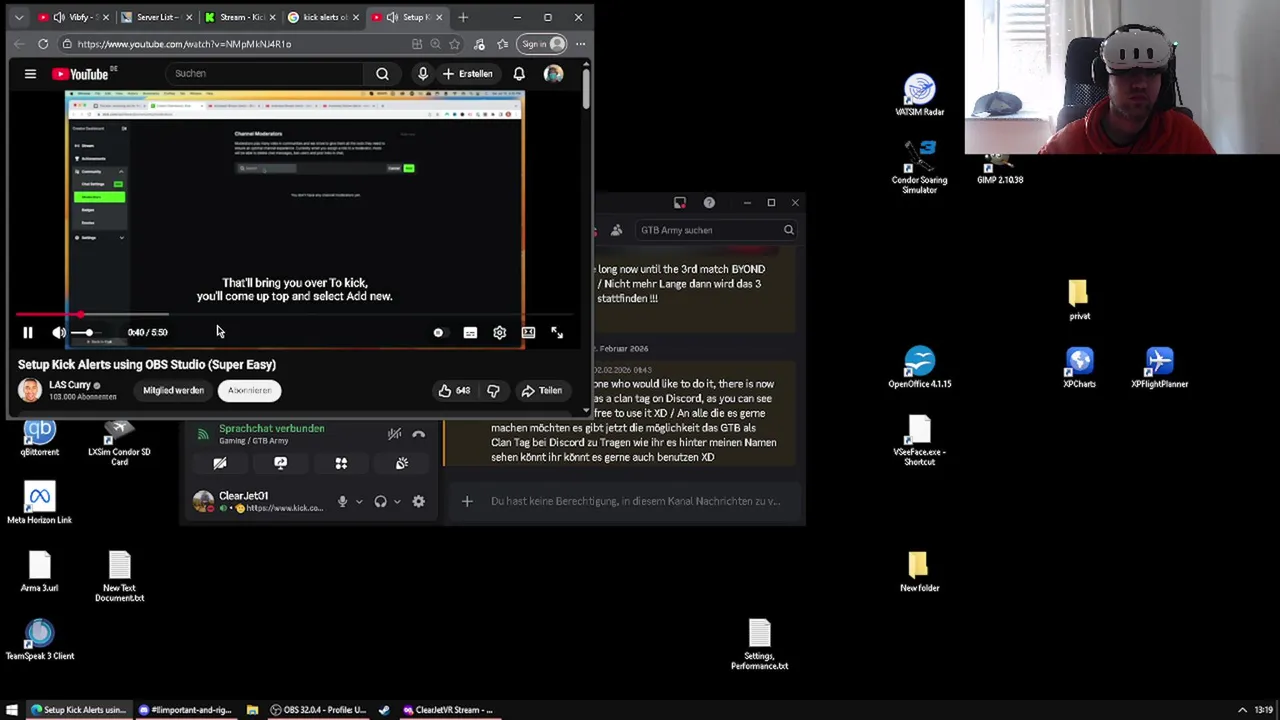Click the Discord attach plus button
The width and height of the screenshot is (1280, 720).
coord(467,501)
